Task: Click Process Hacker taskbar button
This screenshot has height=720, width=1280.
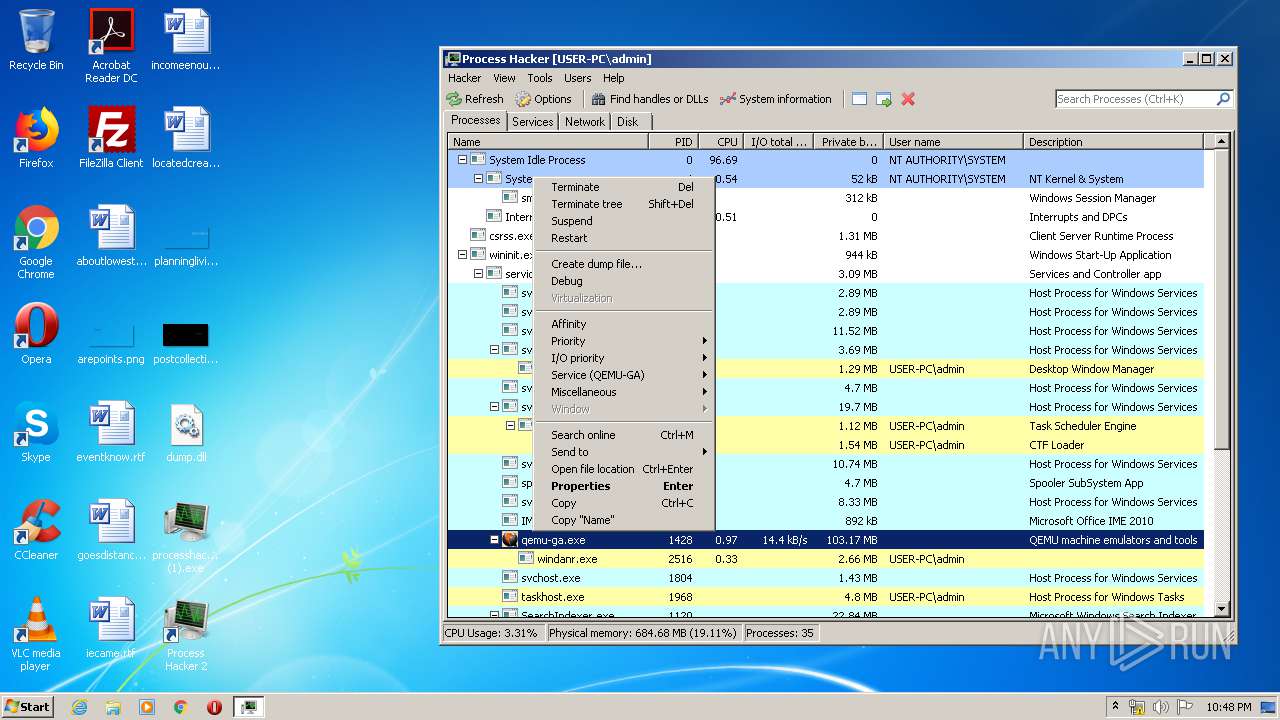Action: pyautogui.click(x=248, y=707)
